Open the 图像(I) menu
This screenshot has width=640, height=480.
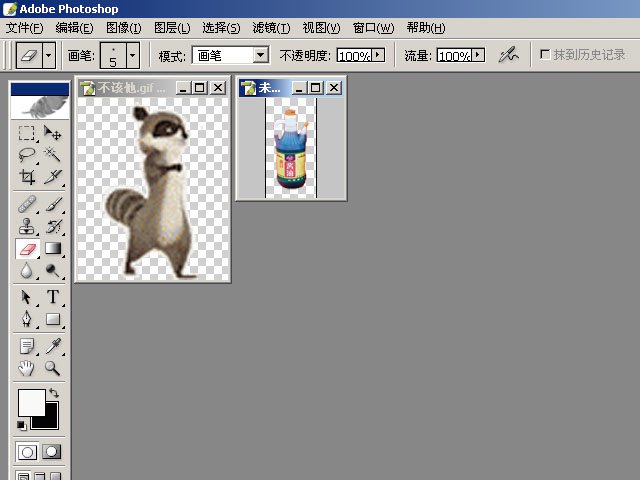[x=124, y=28]
